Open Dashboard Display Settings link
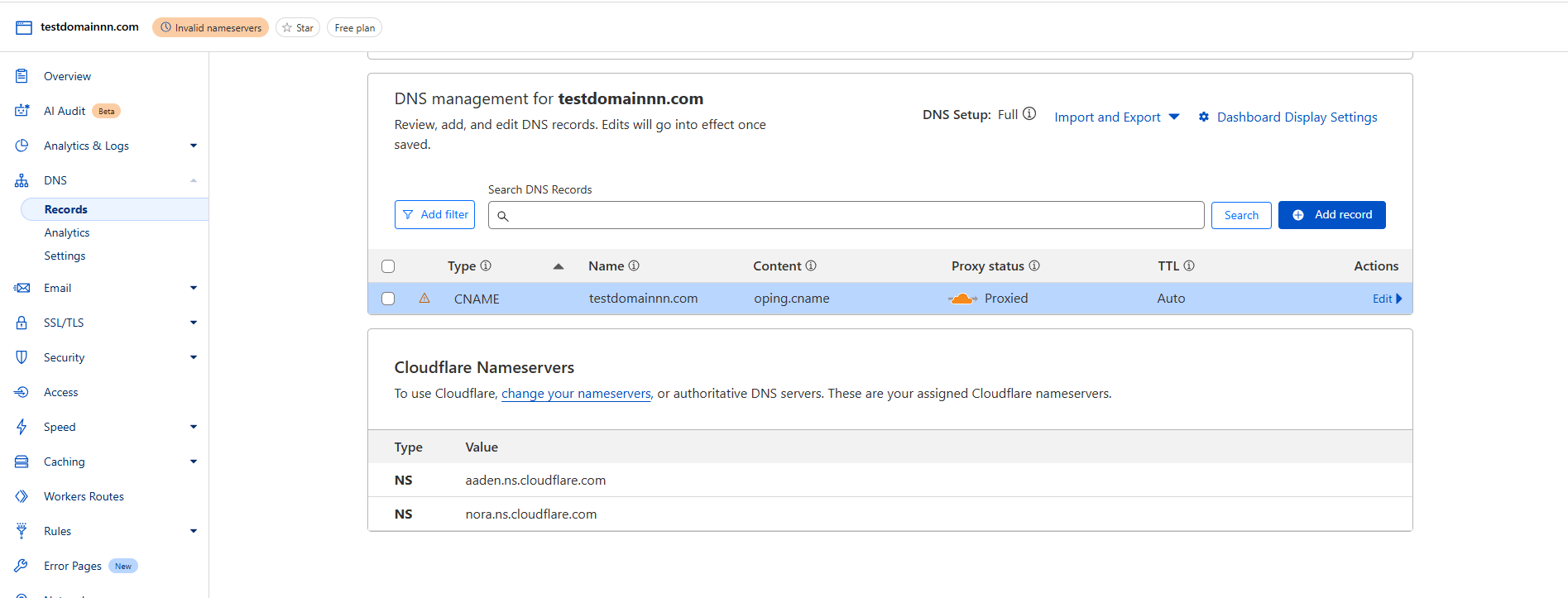1568x598 pixels. (x=1297, y=117)
